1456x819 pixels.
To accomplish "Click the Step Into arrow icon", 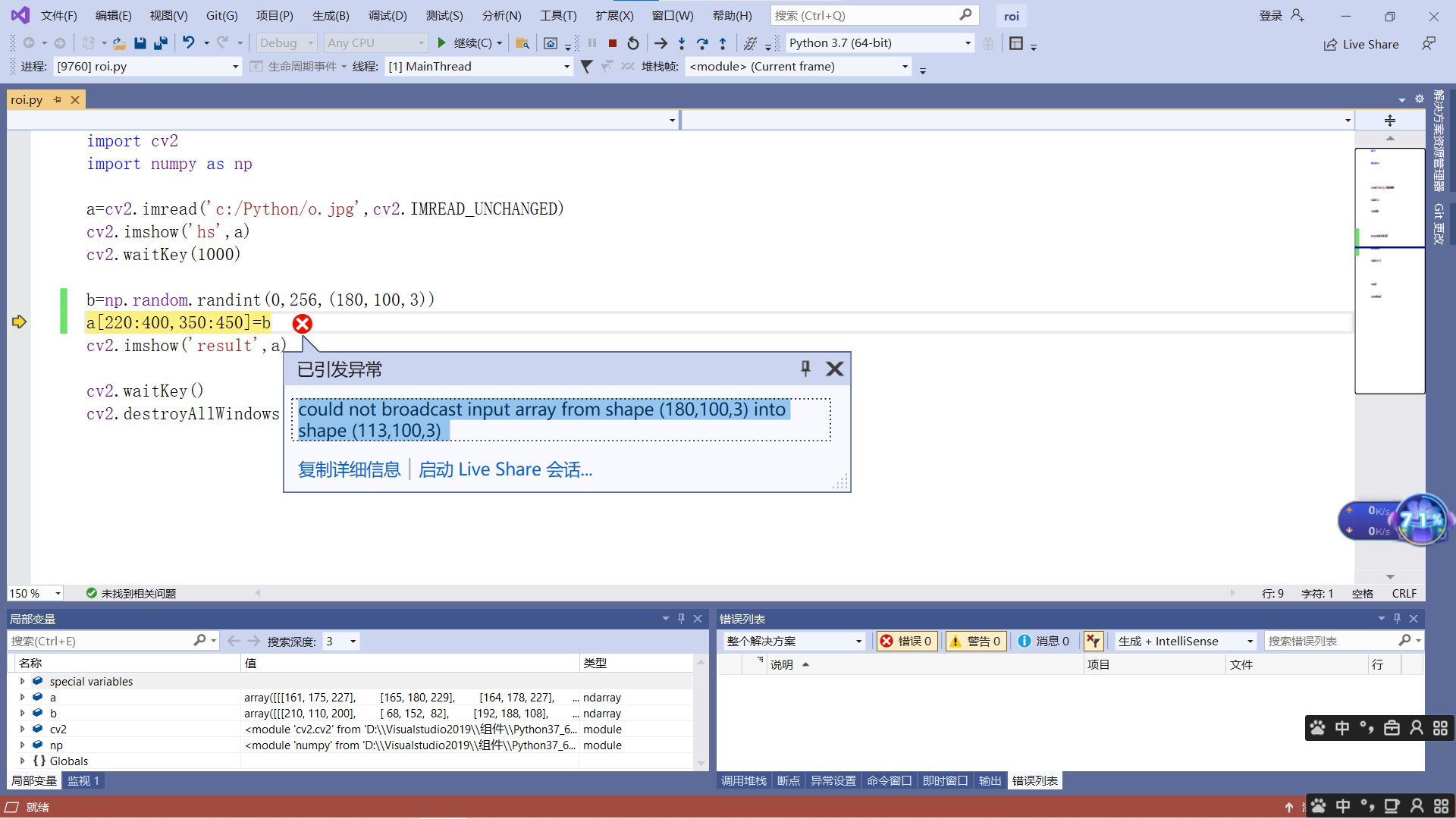I will point(682,43).
